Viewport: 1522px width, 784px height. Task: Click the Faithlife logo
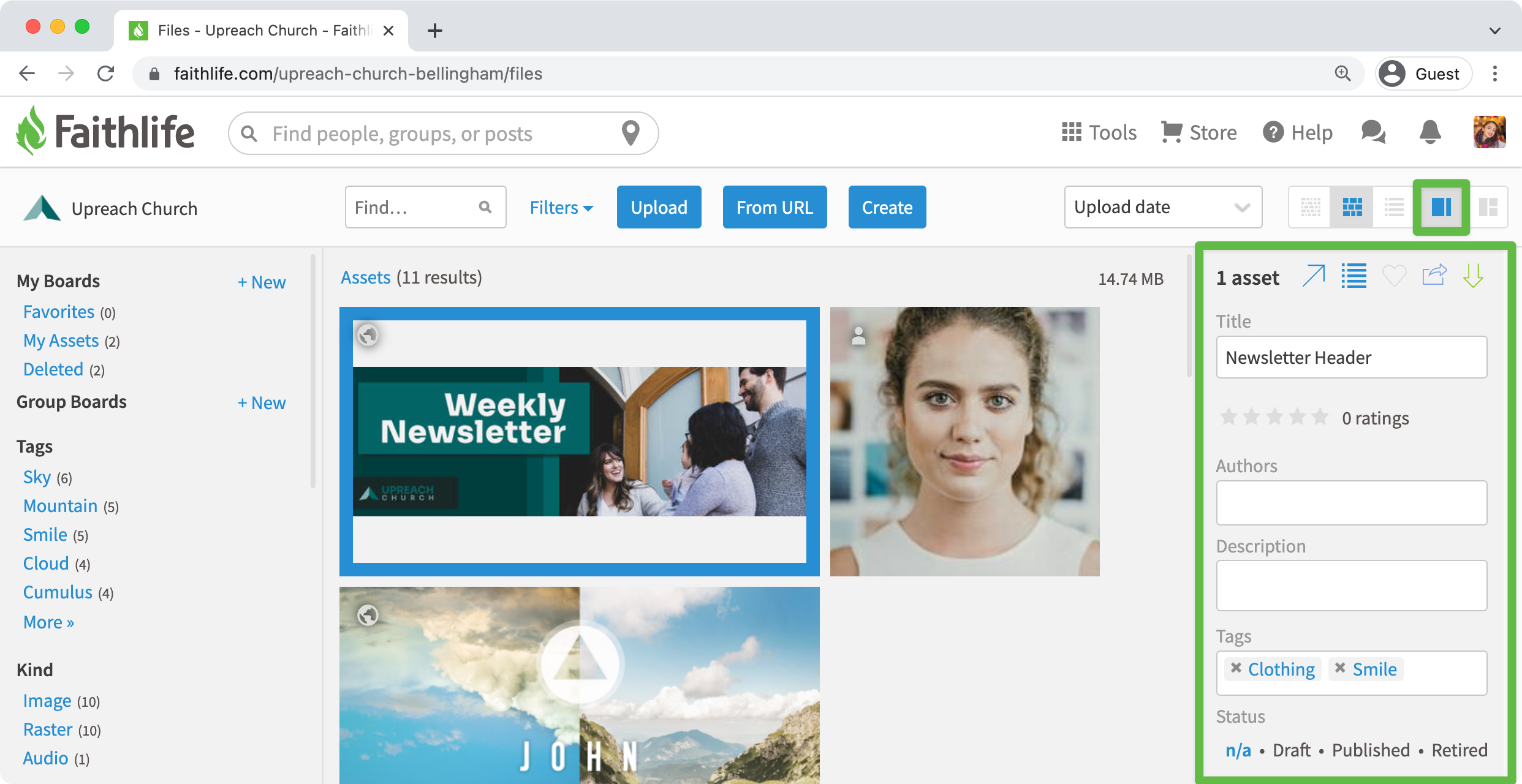tap(105, 130)
